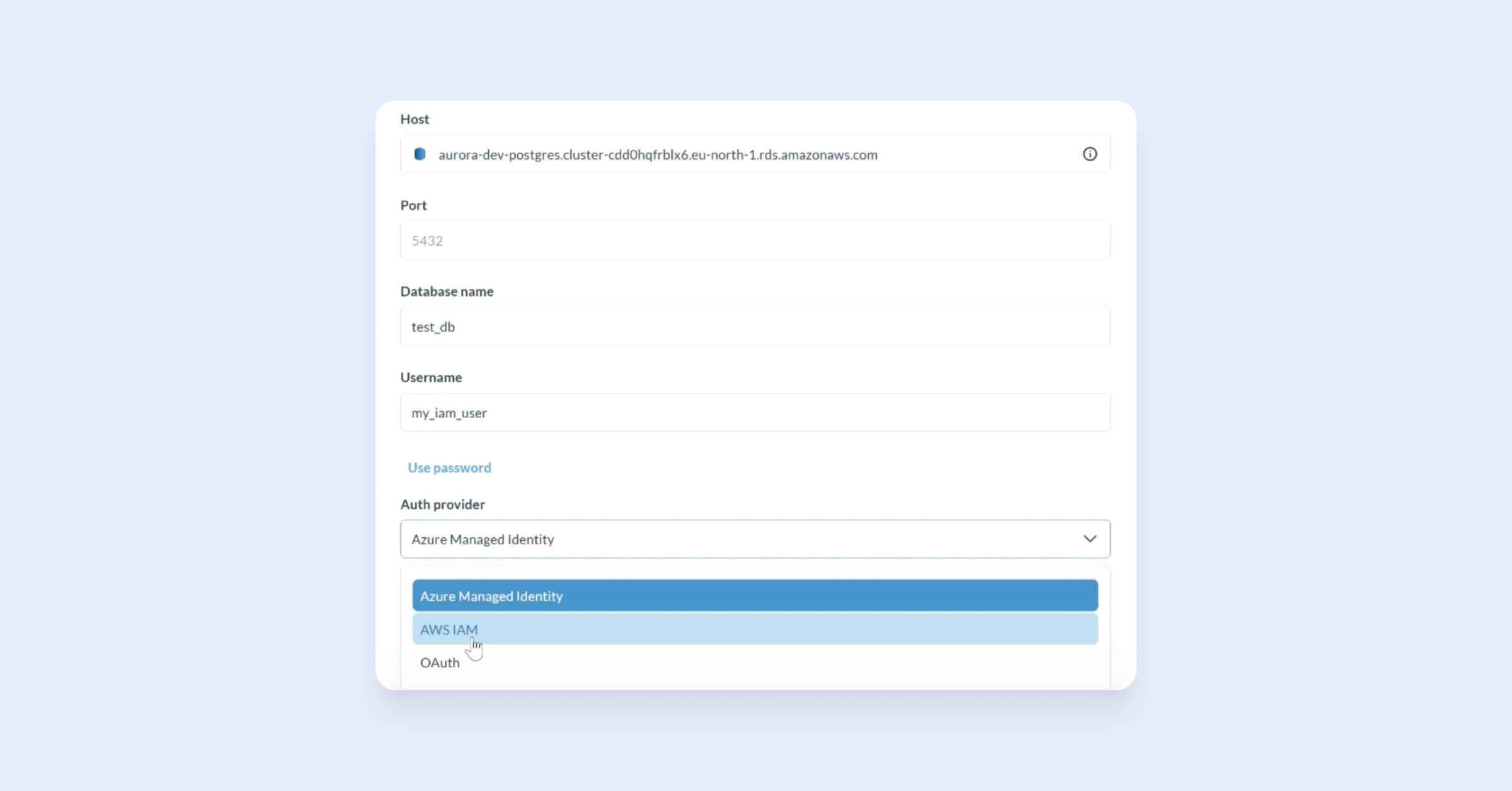
Task: Click the Auth provider label
Action: click(442, 504)
